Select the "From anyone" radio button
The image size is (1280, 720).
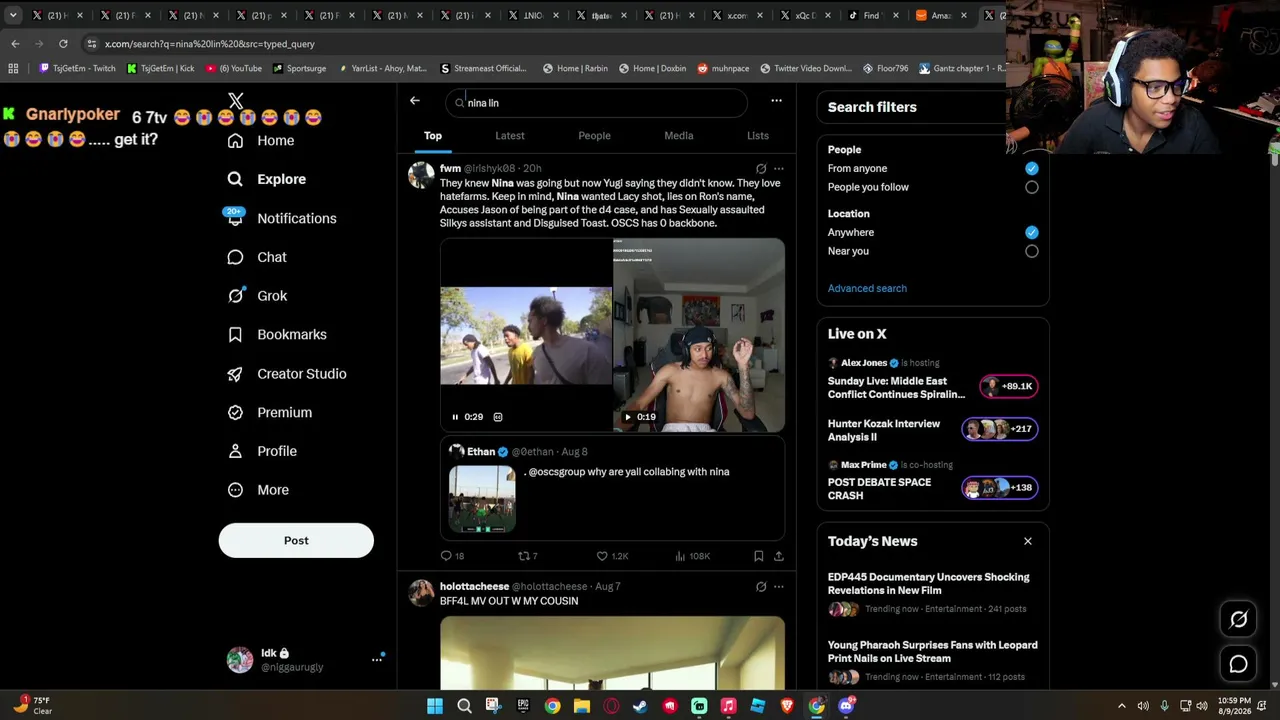tap(1032, 169)
